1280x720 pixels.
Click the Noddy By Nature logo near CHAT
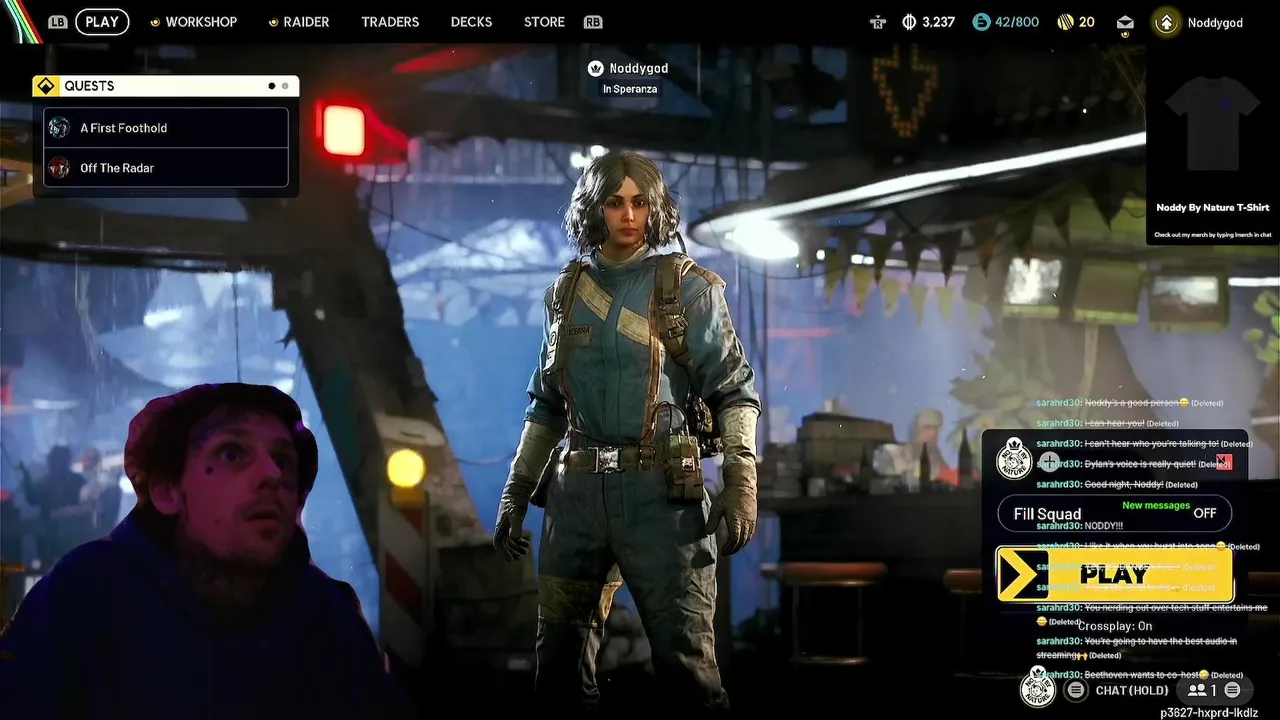coord(1038,686)
